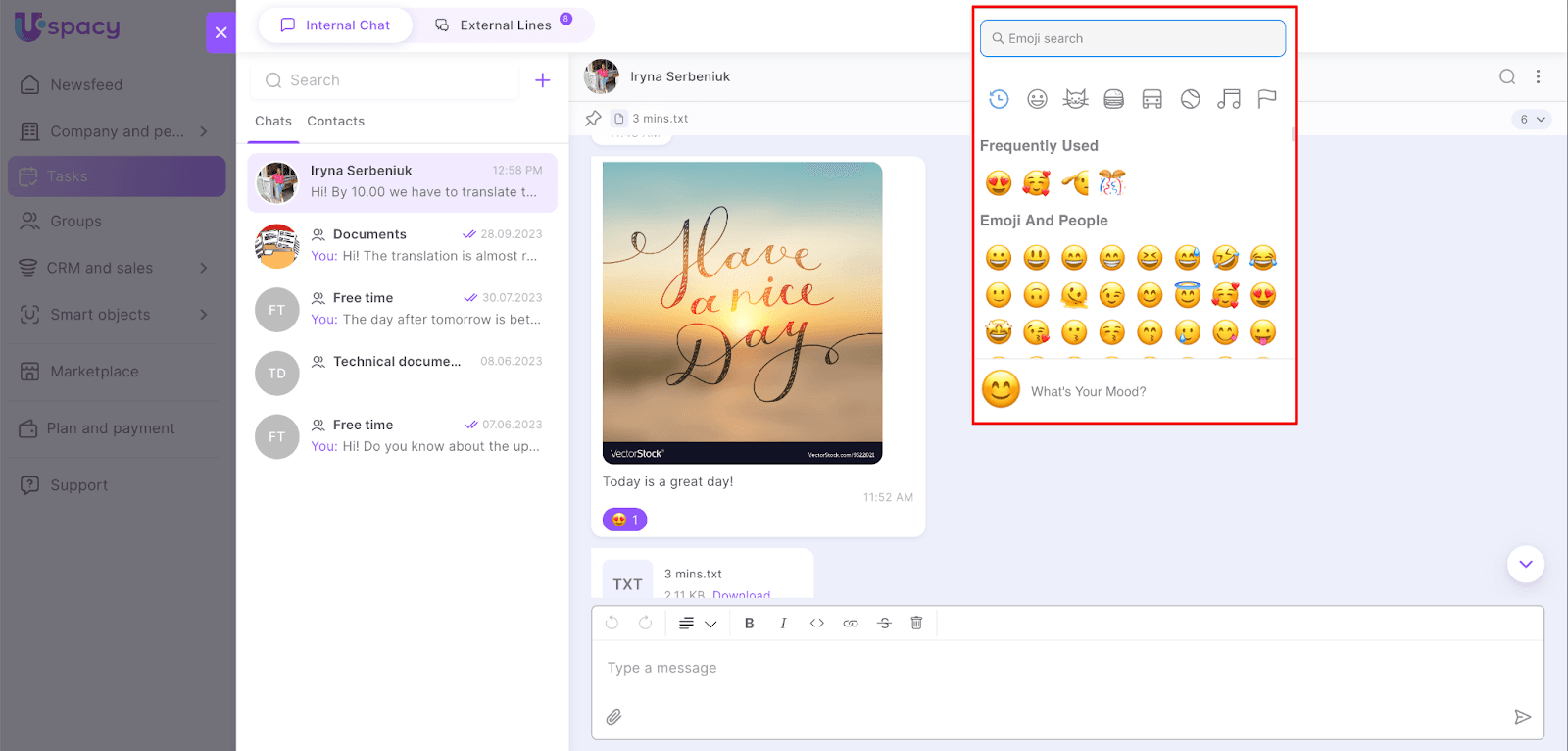Send the message with the paper plane icon
The width and height of the screenshot is (1568, 751).
tap(1522, 717)
